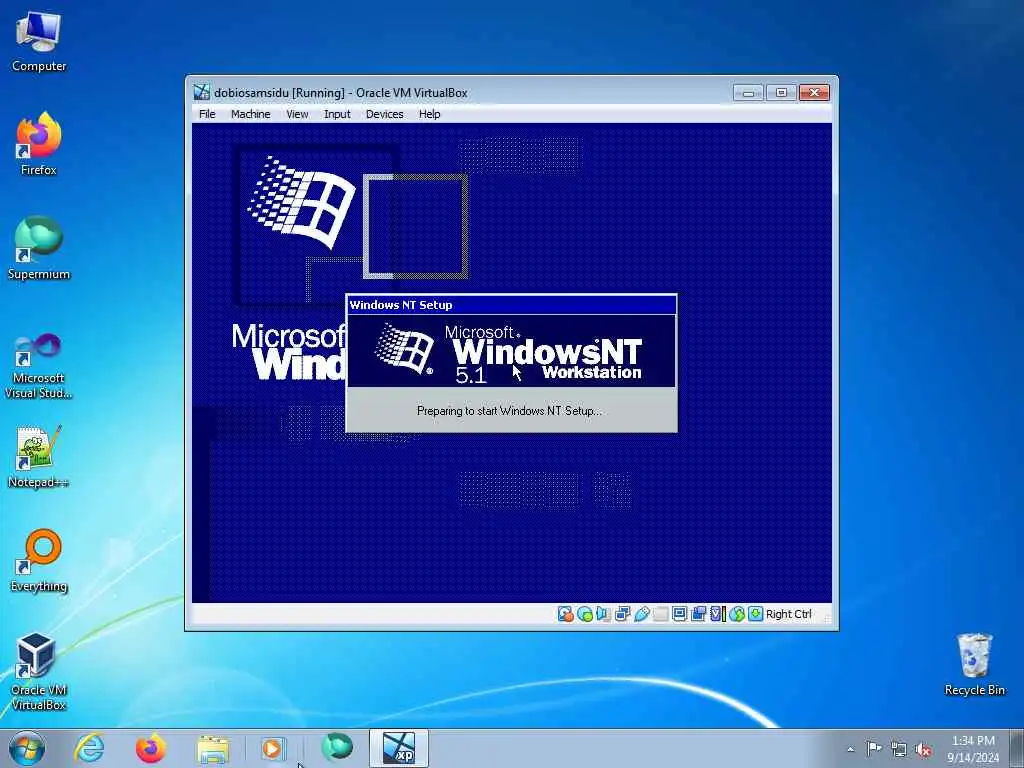Click the keyboard capture host key icon

pos(756,614)
